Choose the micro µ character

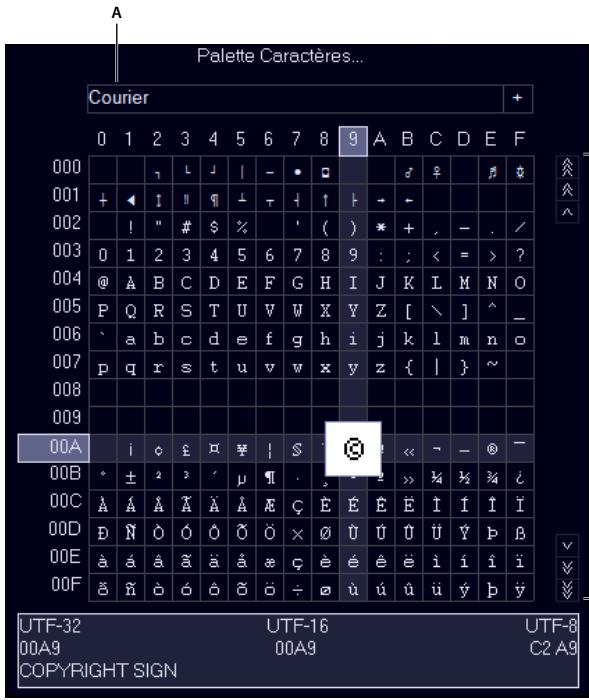pyautogui.click(x=242, y=477)
